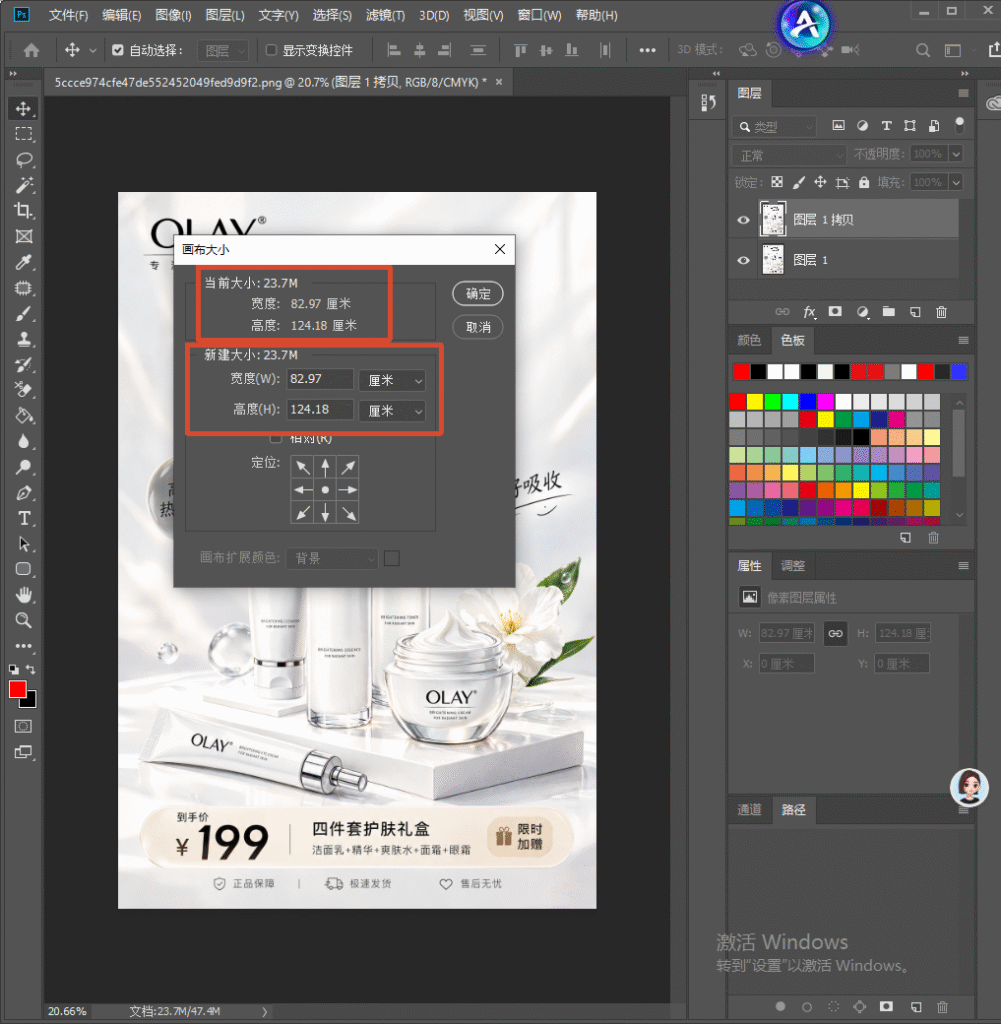
Task: Select the Rectangular Marquee tool
Action: click(x=24, y=134)
